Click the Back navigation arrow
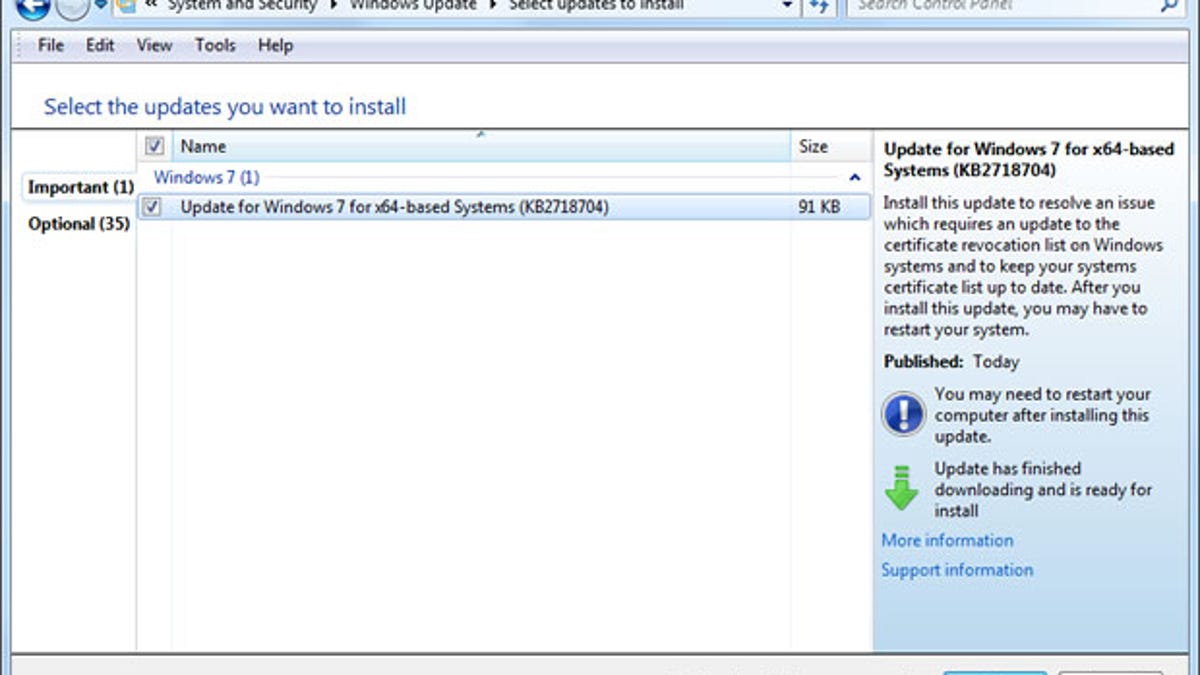The width and height of the screenshot is (1200, 675). 33,8
